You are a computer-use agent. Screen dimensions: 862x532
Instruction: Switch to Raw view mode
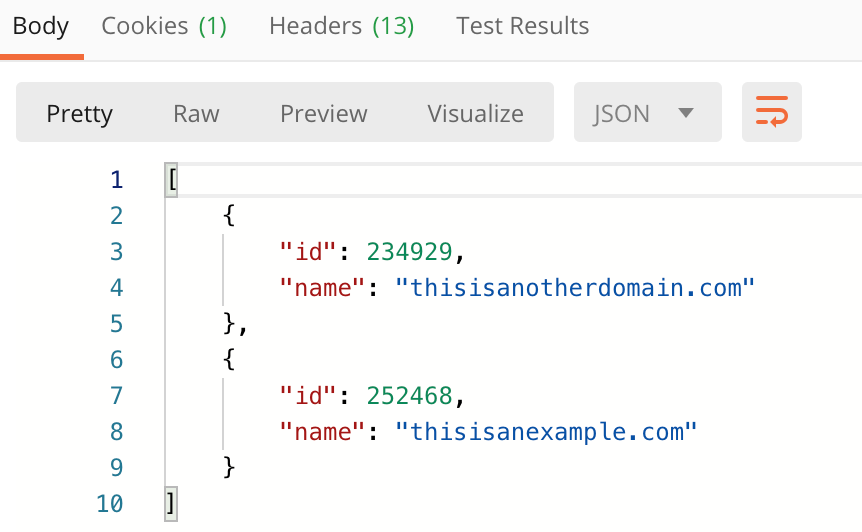pyautogui.click(x=196, y=114)
